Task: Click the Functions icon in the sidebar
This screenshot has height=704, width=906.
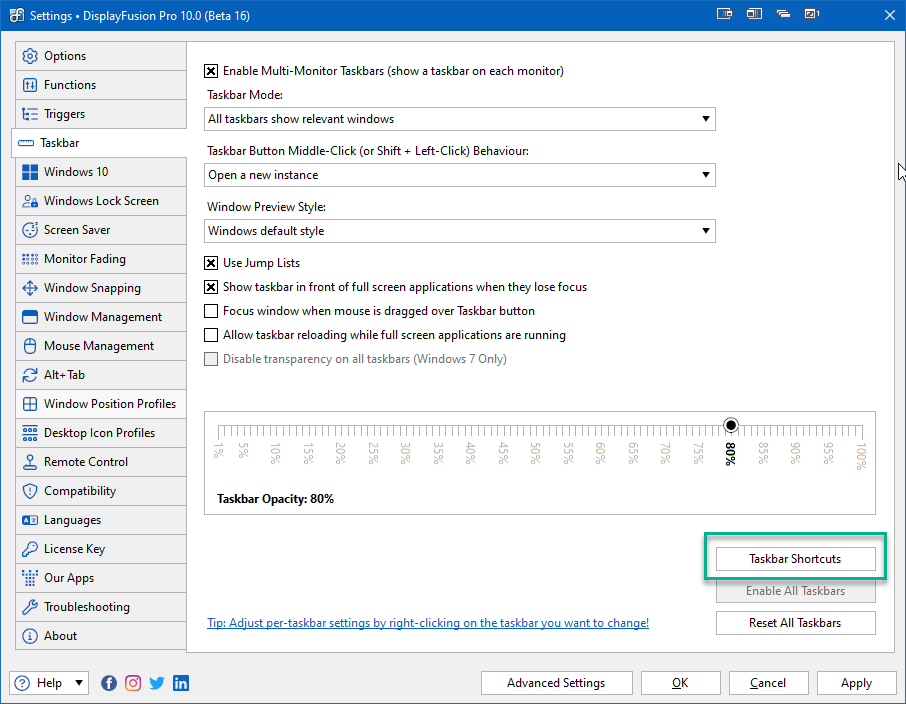Action: tap(29, 85)
